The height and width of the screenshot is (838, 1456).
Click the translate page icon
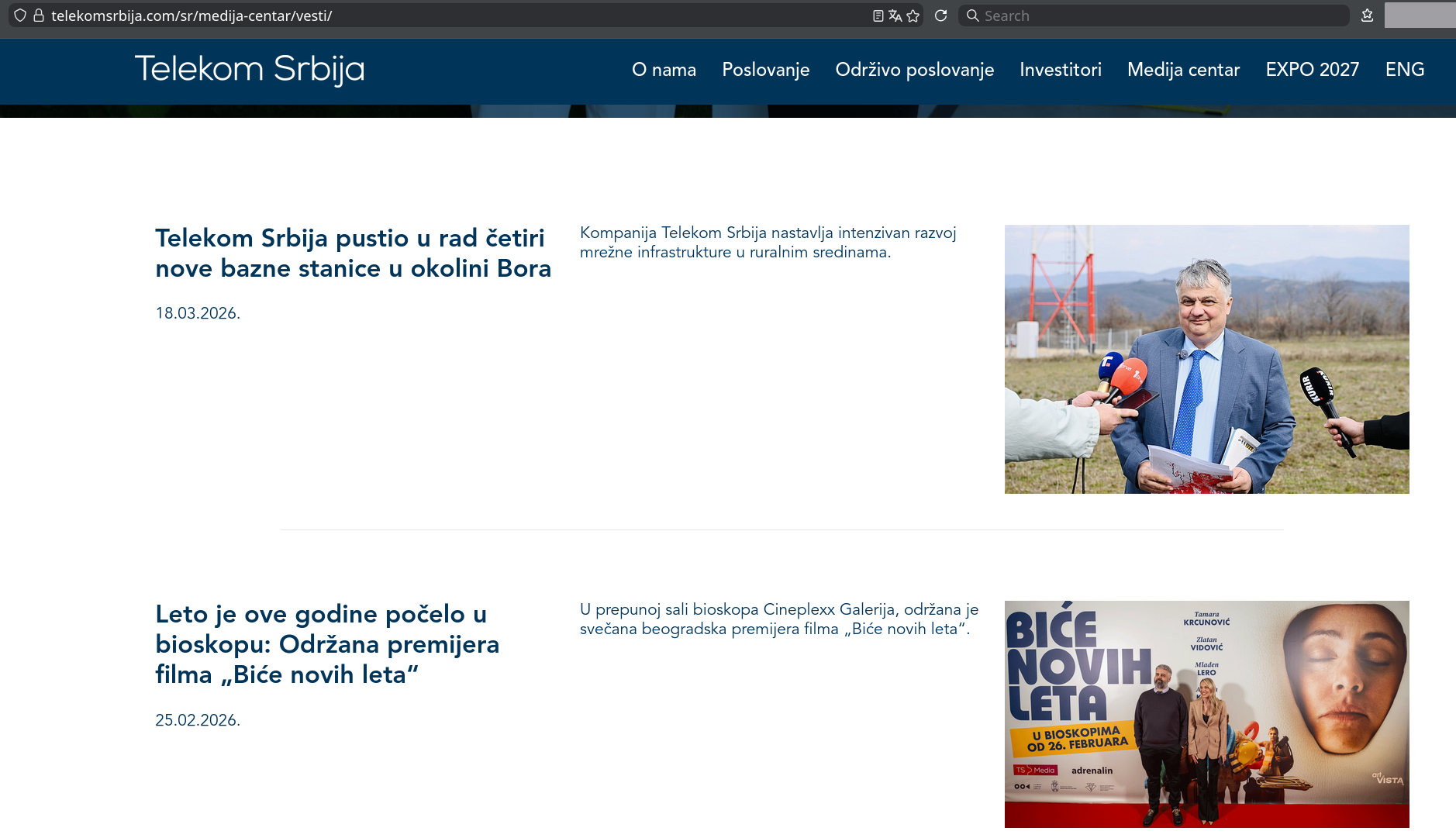[895, 16]
